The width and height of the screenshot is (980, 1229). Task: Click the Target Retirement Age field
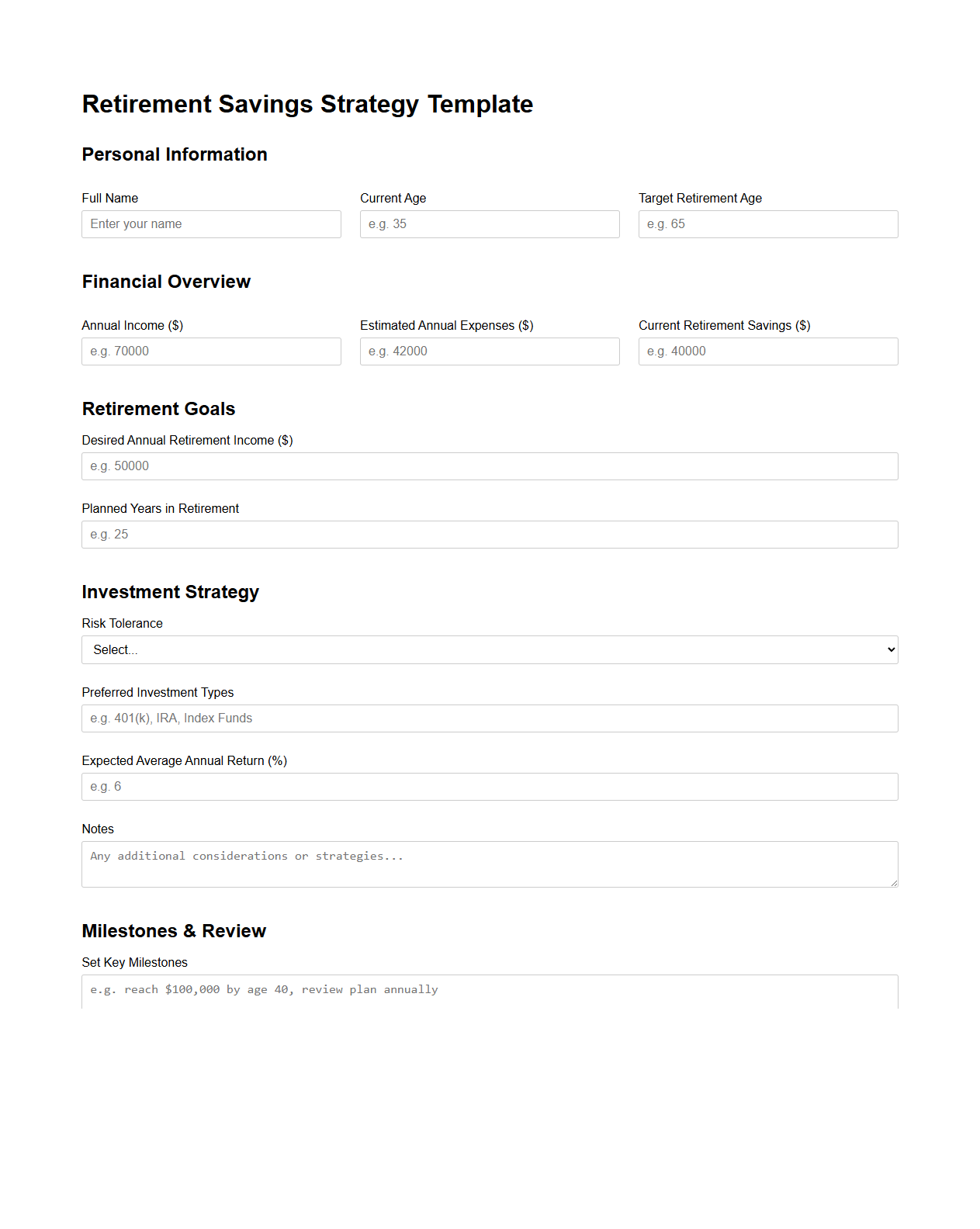pyautogui.click(x=767, y=223)
